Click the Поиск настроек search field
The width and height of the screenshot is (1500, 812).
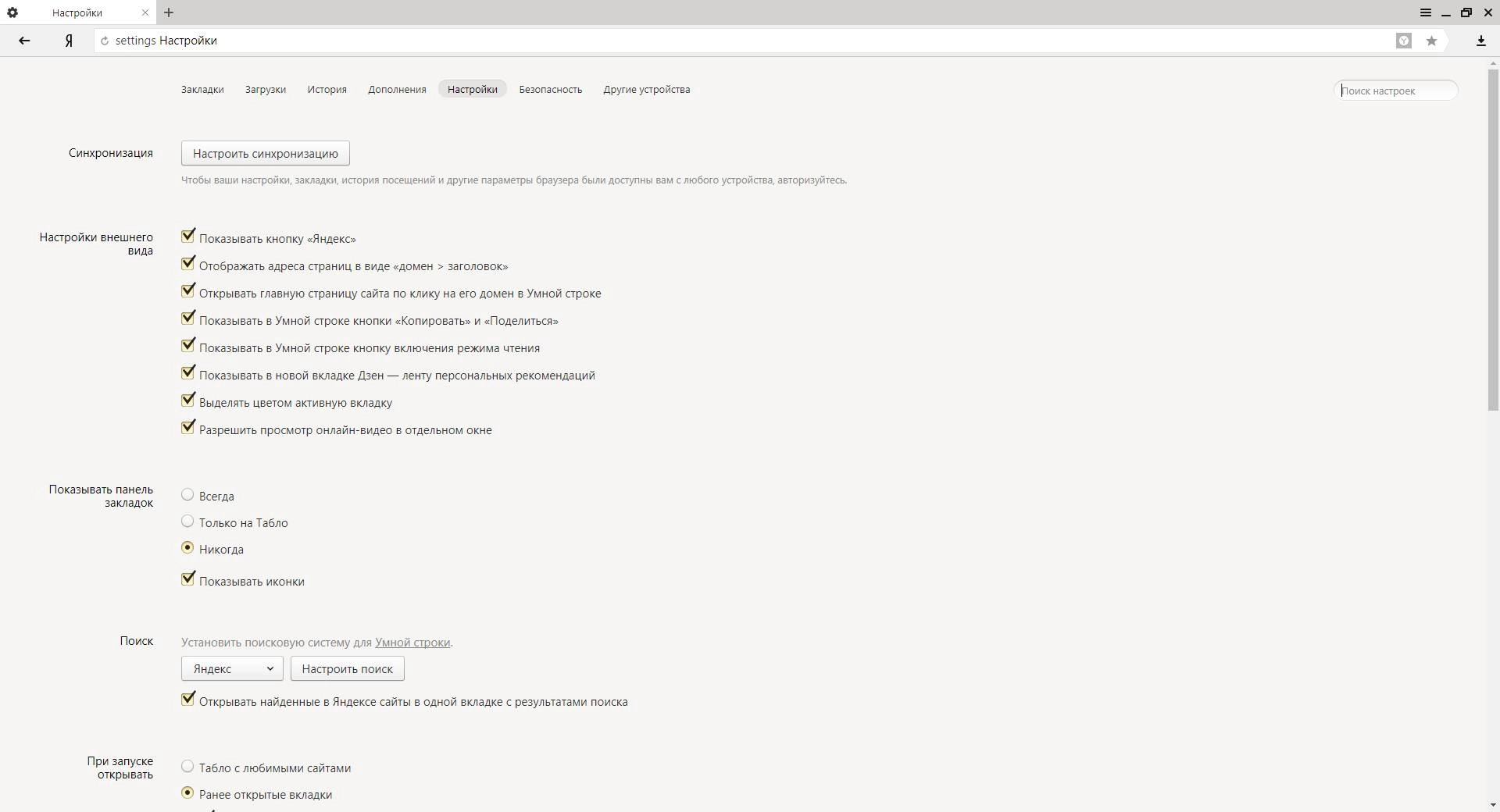click(1396, 91)
